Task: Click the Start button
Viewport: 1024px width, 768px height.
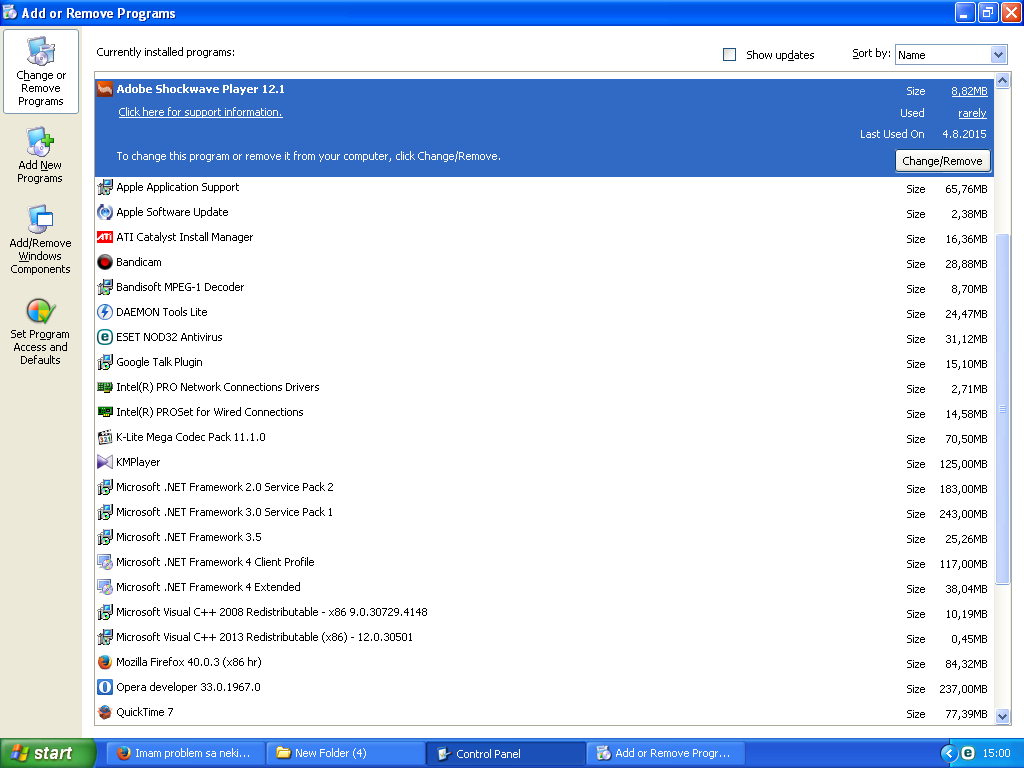Action: click(48, 753)
